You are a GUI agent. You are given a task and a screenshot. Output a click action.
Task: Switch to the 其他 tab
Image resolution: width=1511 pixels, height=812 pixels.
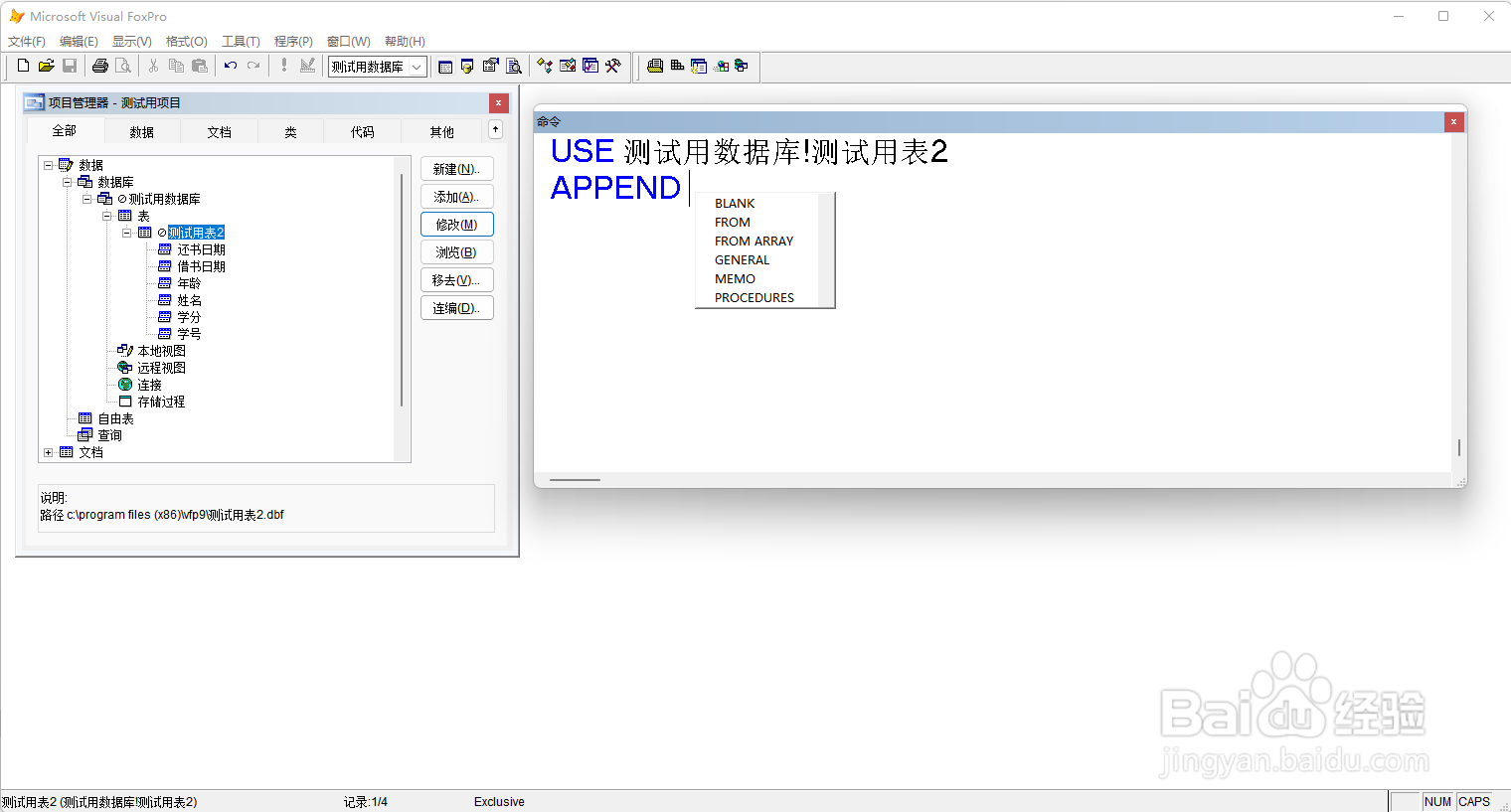pos(442,132)
